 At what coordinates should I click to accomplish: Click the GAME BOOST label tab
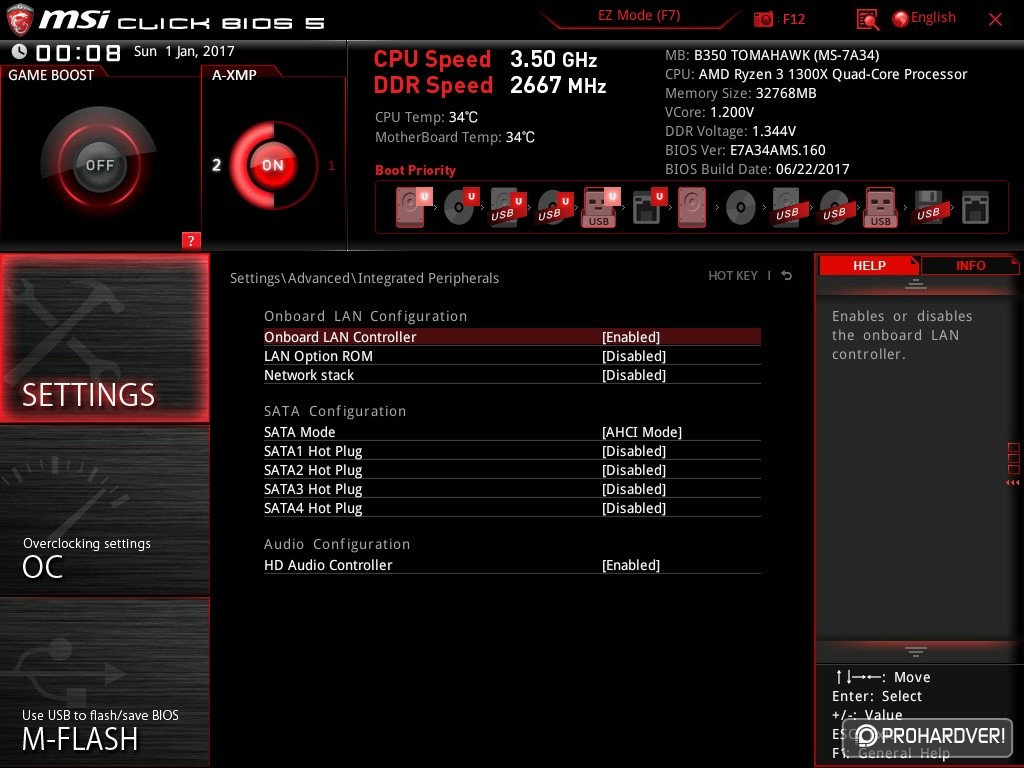(x=51, y=75)
